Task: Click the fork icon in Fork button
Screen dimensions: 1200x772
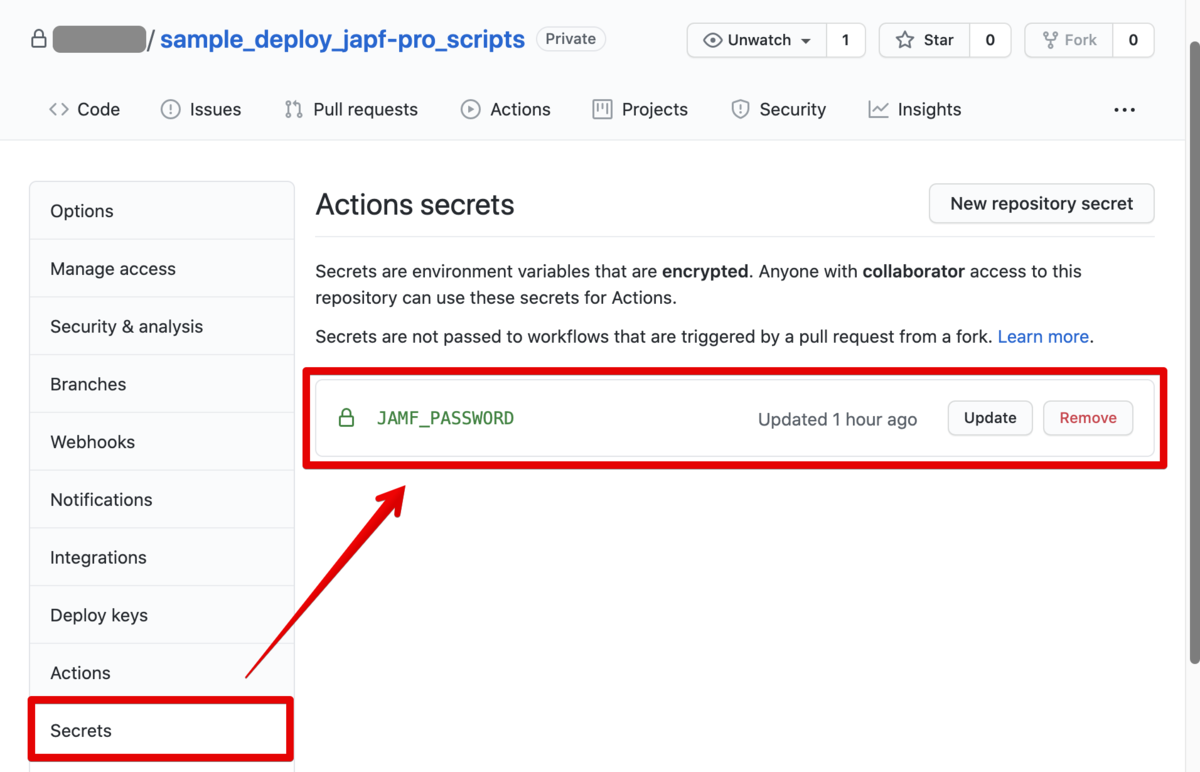Action: [x=1050, y=40]
